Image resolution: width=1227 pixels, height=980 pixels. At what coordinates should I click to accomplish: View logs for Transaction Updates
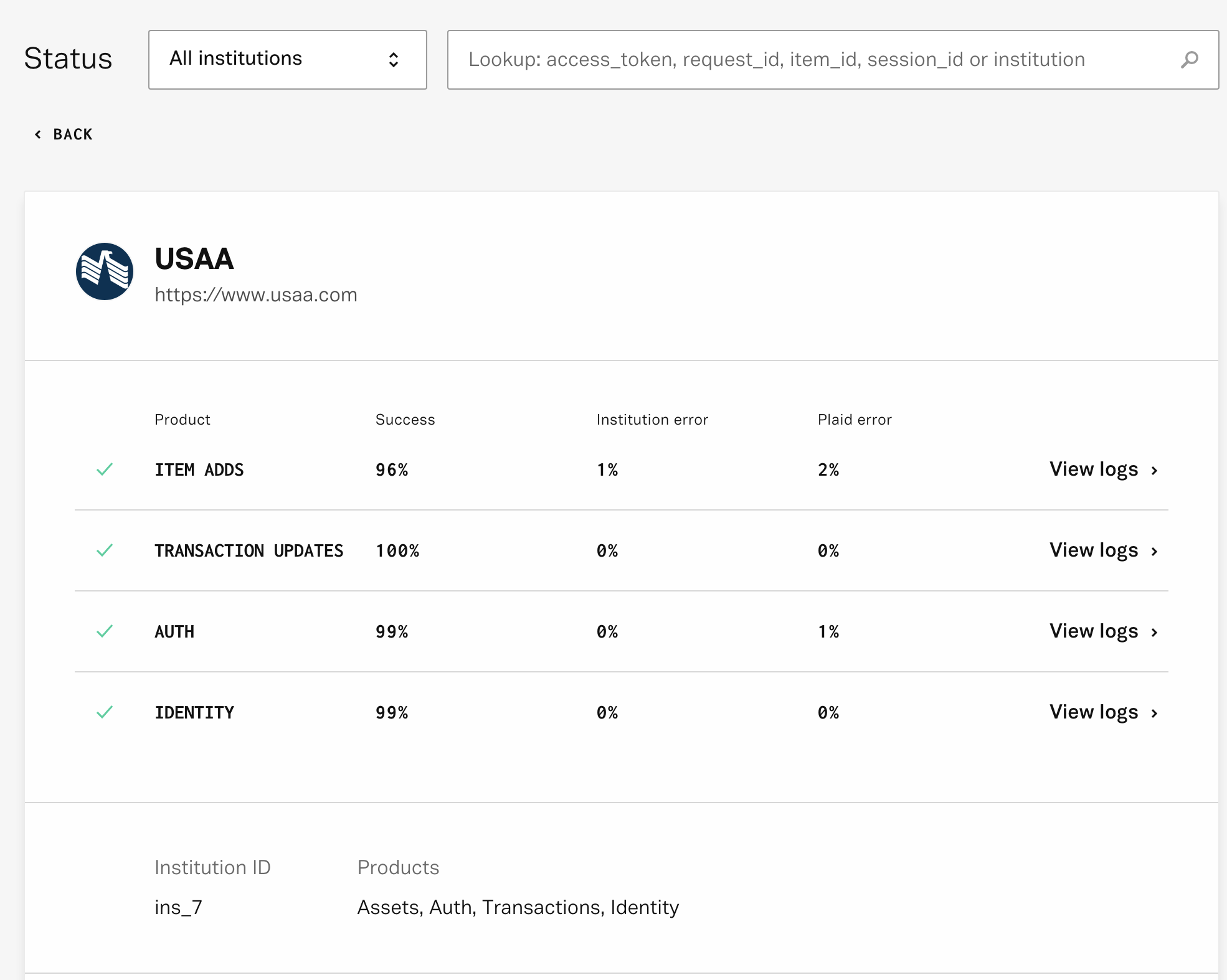[1093, 550]
